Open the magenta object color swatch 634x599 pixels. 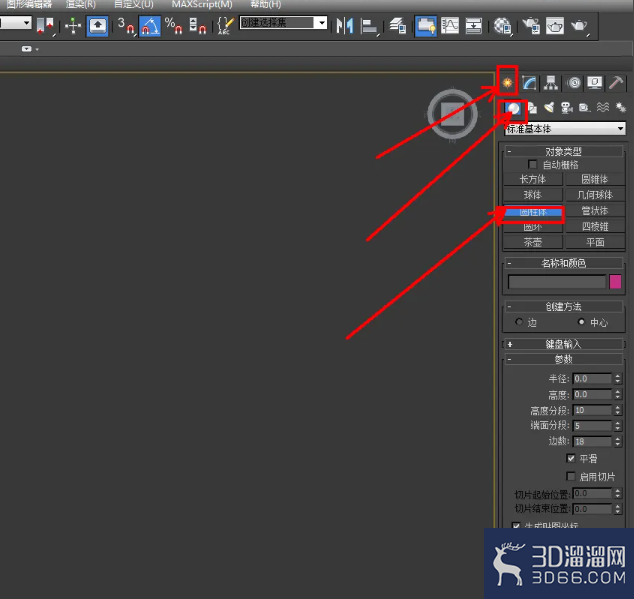(x=615, y=282)
